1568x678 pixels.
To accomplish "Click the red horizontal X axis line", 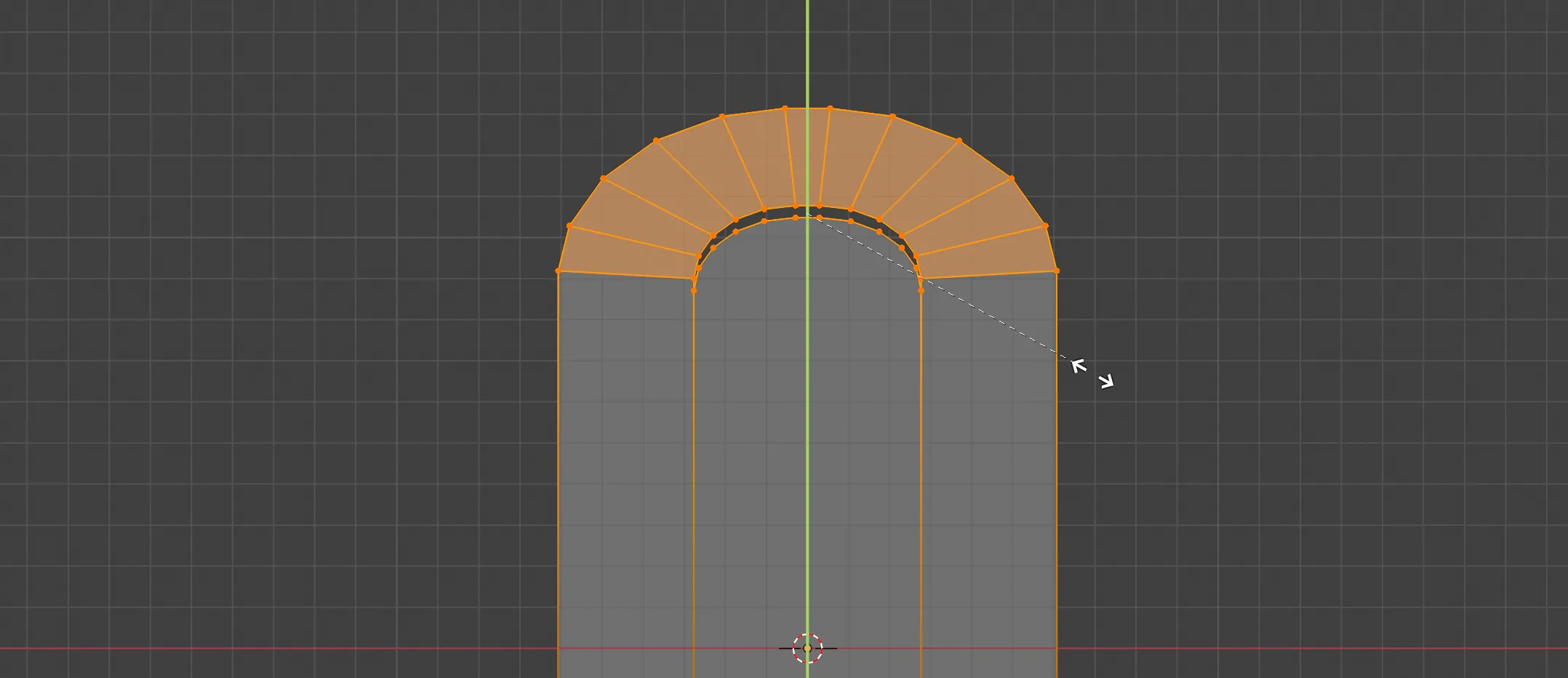I will tap(291, 648).
